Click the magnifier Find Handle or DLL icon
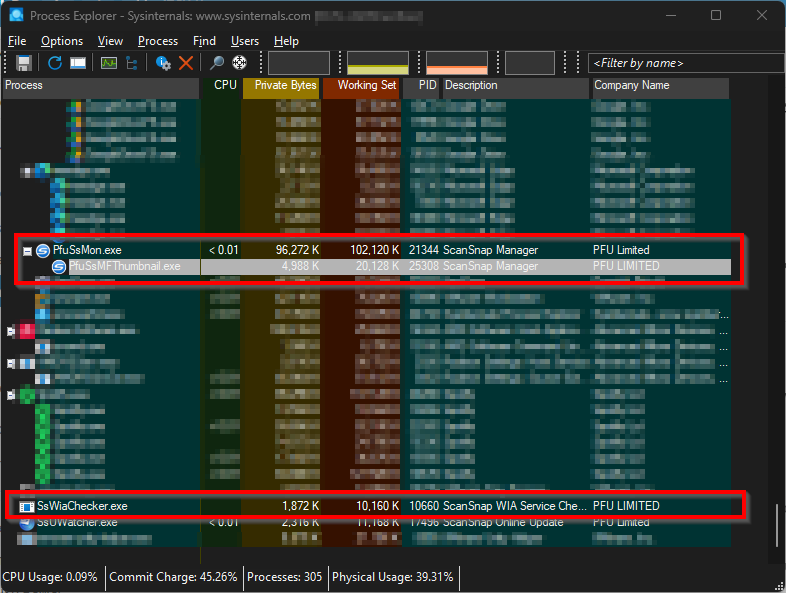Viewport: 786px width, 593px height. (217, 63)
